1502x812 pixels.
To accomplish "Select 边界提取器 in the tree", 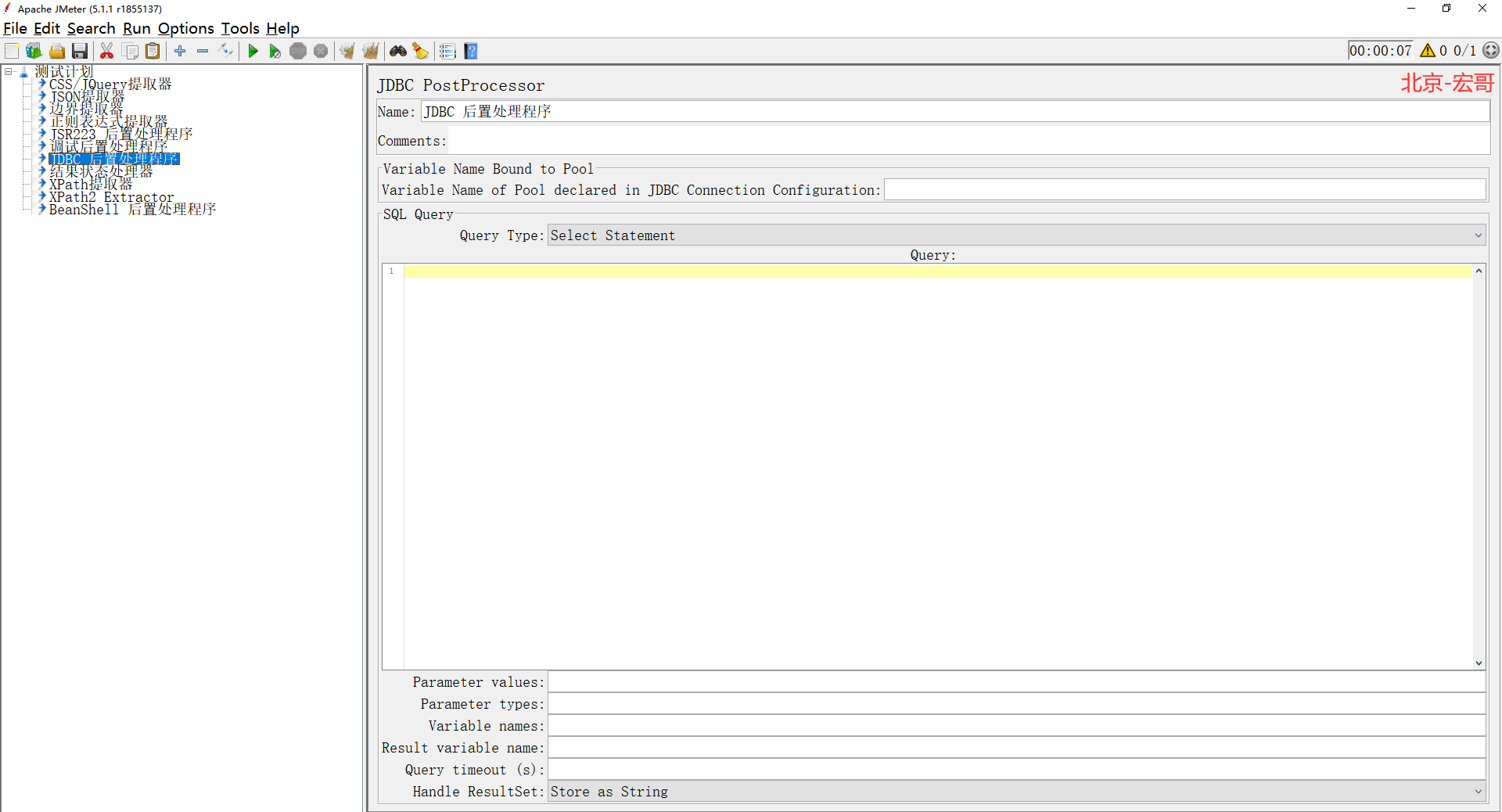I will coord(86,109).
